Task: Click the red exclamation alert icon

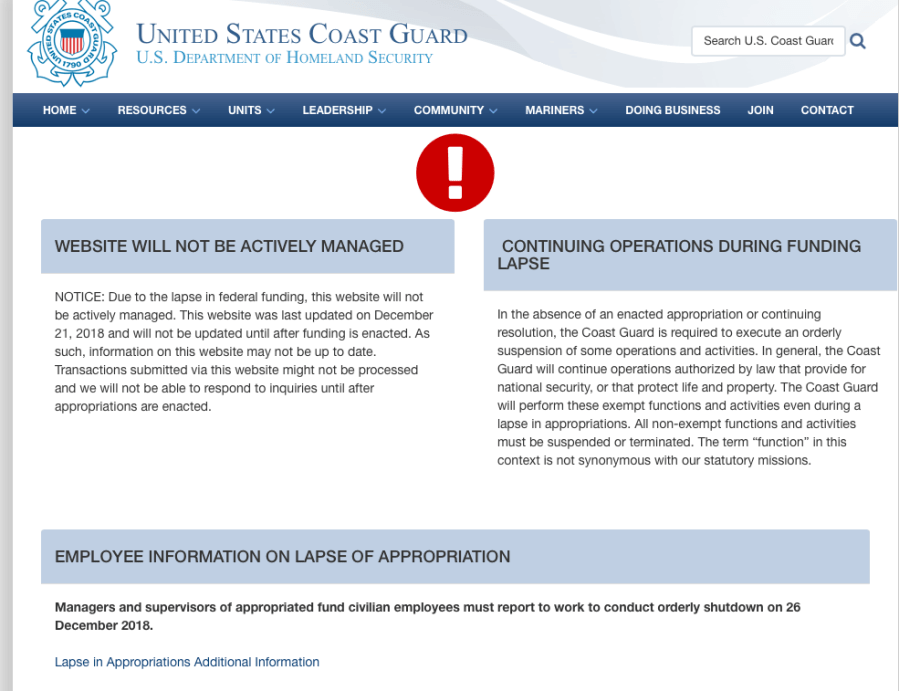Action: click(455, 173)
